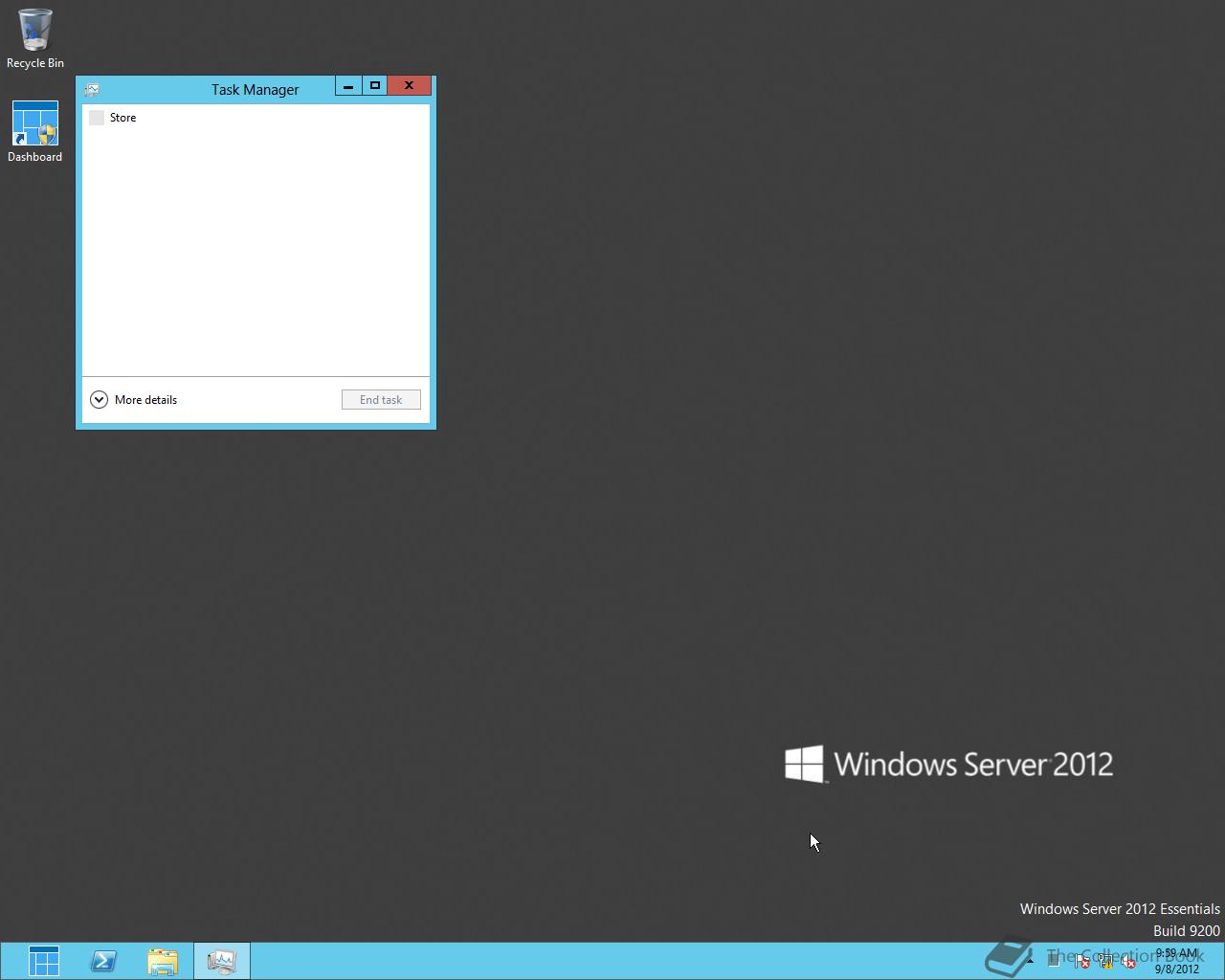Image resolution: width=1225 pixels, height=980 pixels.
Task: Open File Explorer from the taskbar
Action: coord(163,961)
